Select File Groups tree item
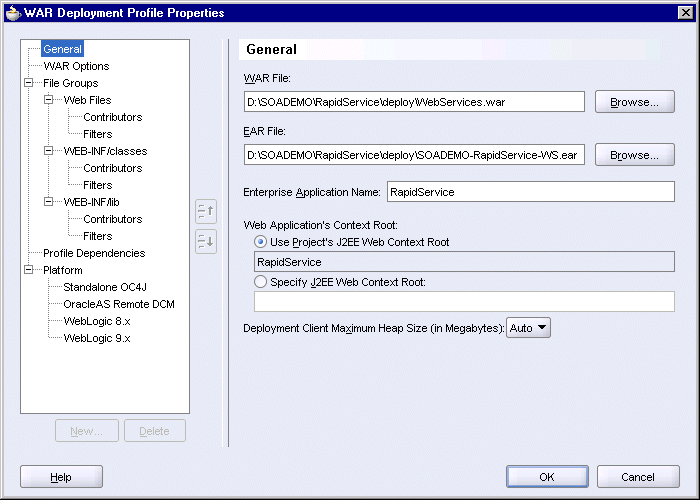Image resolution: width=700 pixels, height=500 pixels. (x=71, y=83)
